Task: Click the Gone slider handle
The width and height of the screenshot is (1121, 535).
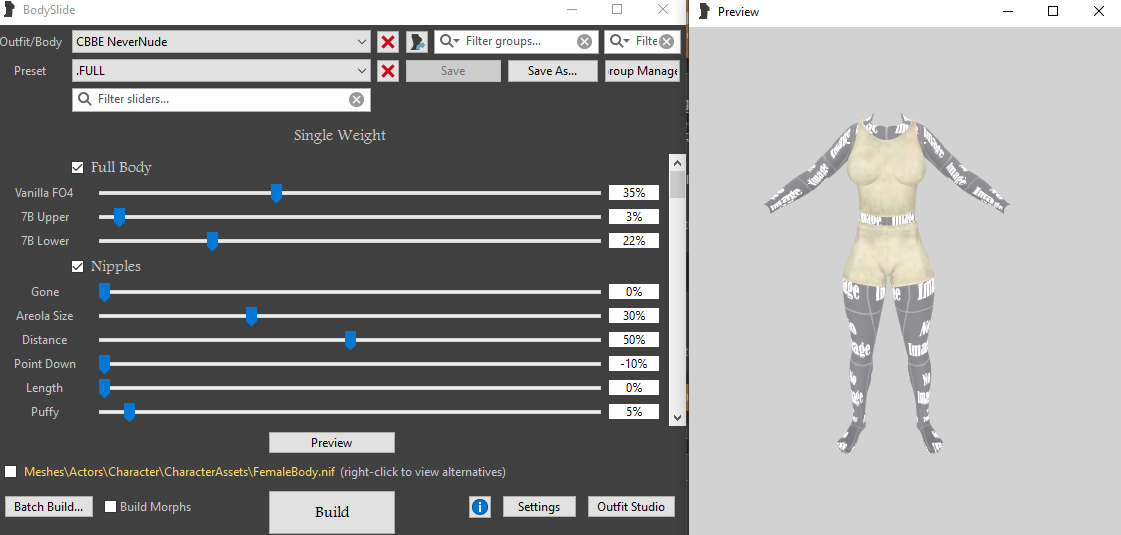Action: [104, 292]
